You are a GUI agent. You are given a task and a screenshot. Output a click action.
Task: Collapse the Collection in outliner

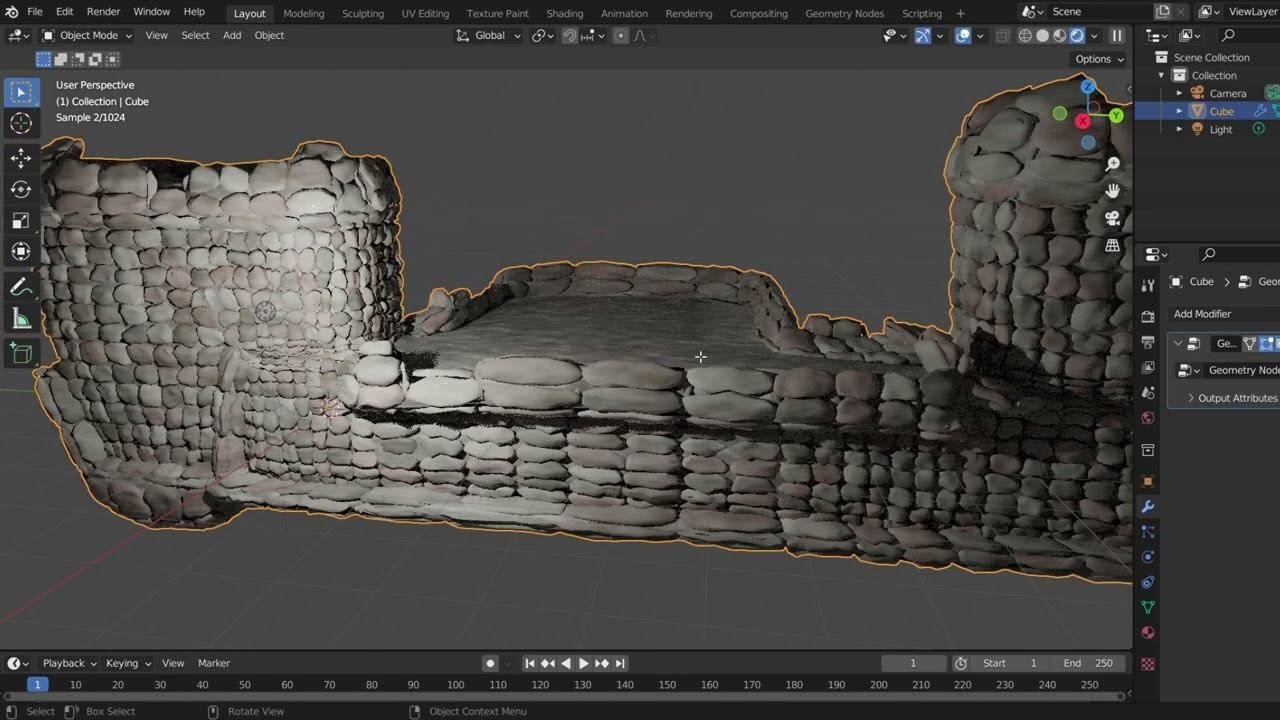(x=1162, y=75)
